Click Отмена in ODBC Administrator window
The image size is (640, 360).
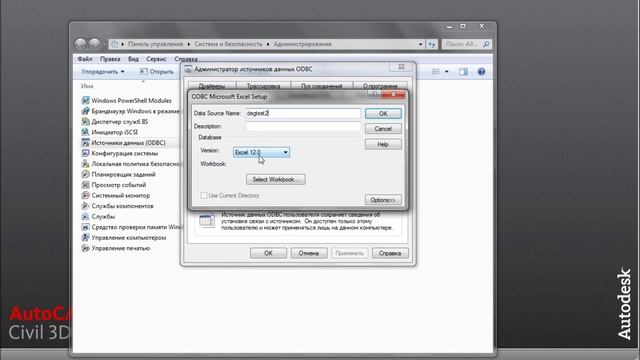[x=309, y=253]
